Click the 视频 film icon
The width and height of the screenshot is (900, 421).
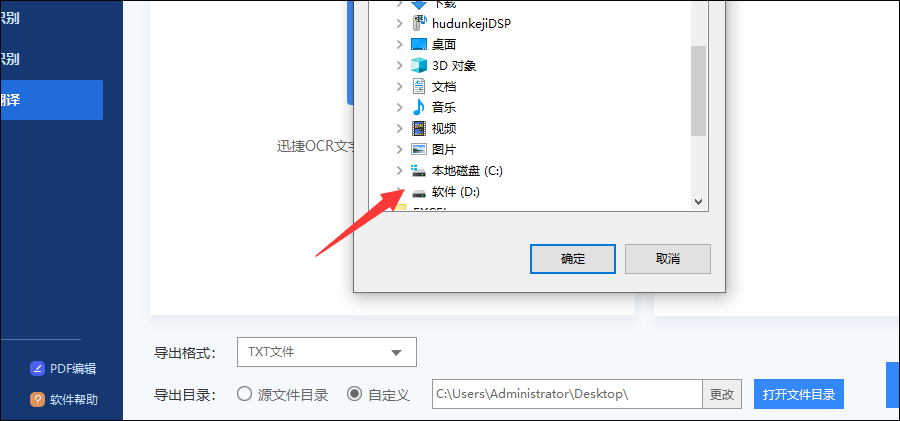click(420, 128)
